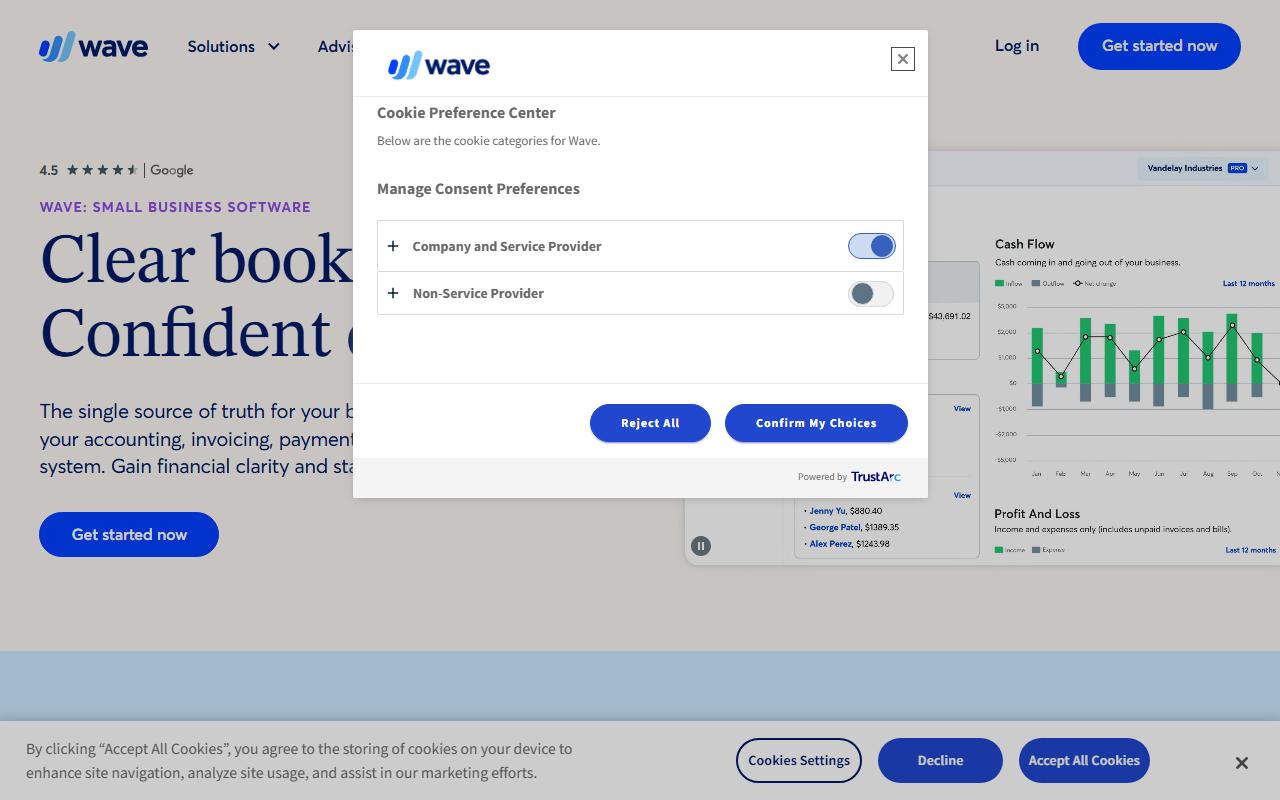Toggle Non-Service Provider cookies switch

pos(871,293)
